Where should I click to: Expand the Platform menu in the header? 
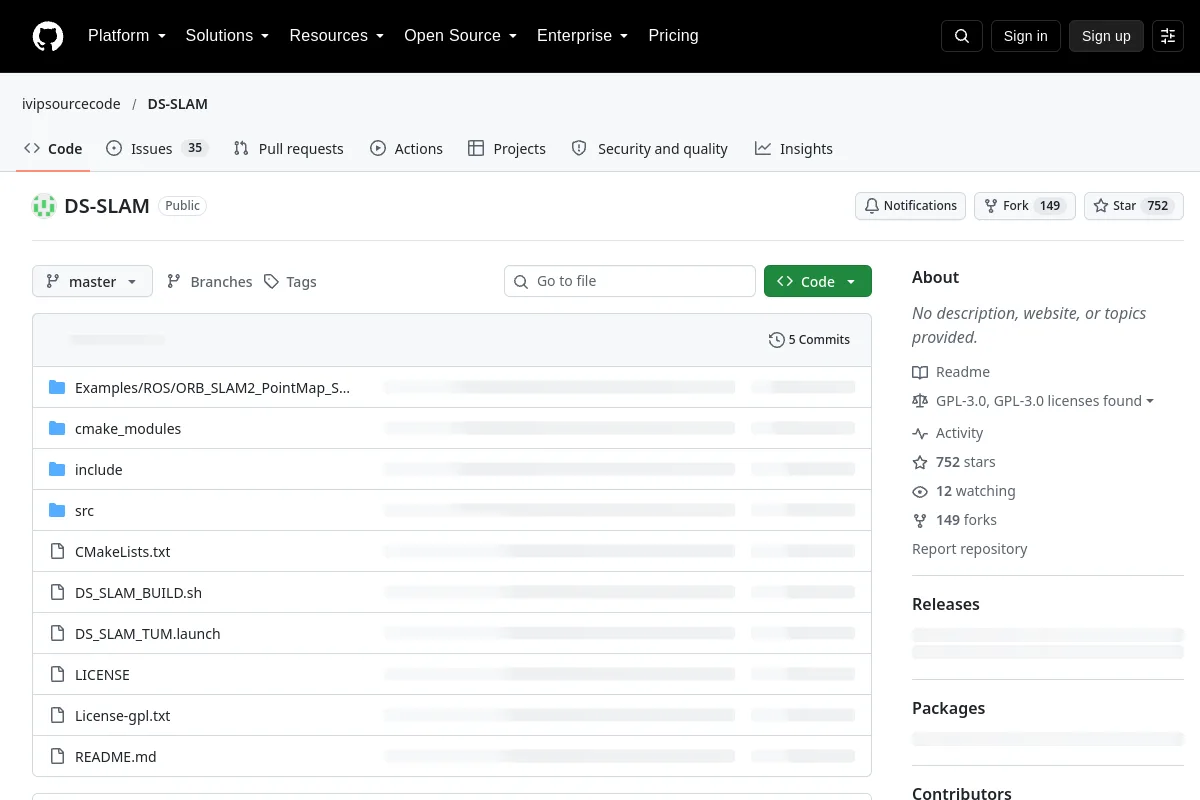(127, 36)
